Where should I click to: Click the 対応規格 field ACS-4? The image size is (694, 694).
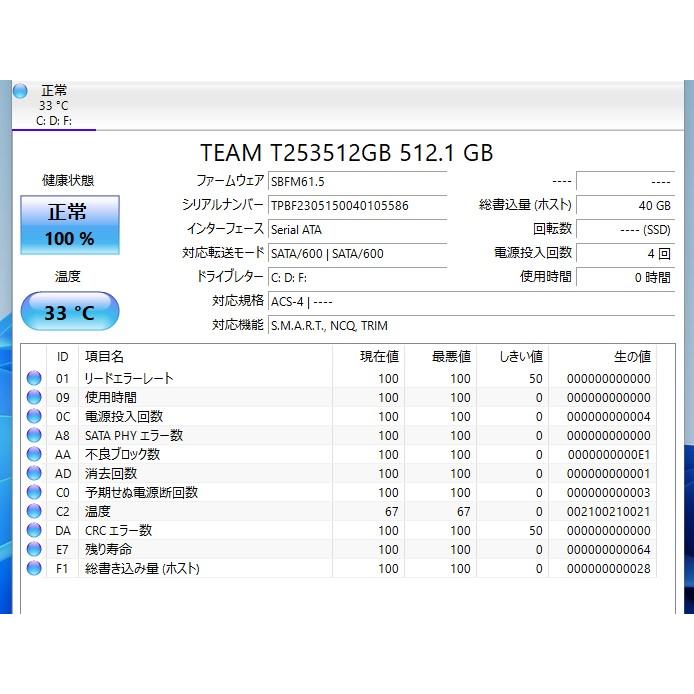coord(471,302)
